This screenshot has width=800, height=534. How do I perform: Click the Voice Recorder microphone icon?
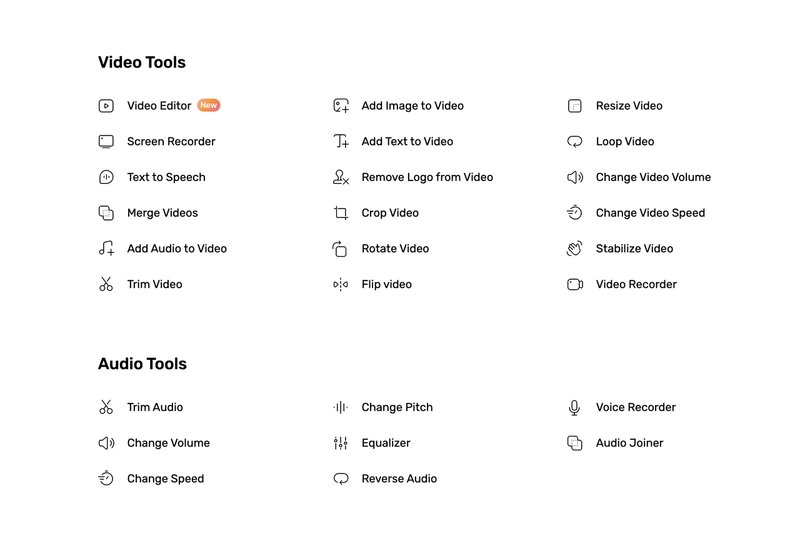pyautogui.click(x=575, y=408)
